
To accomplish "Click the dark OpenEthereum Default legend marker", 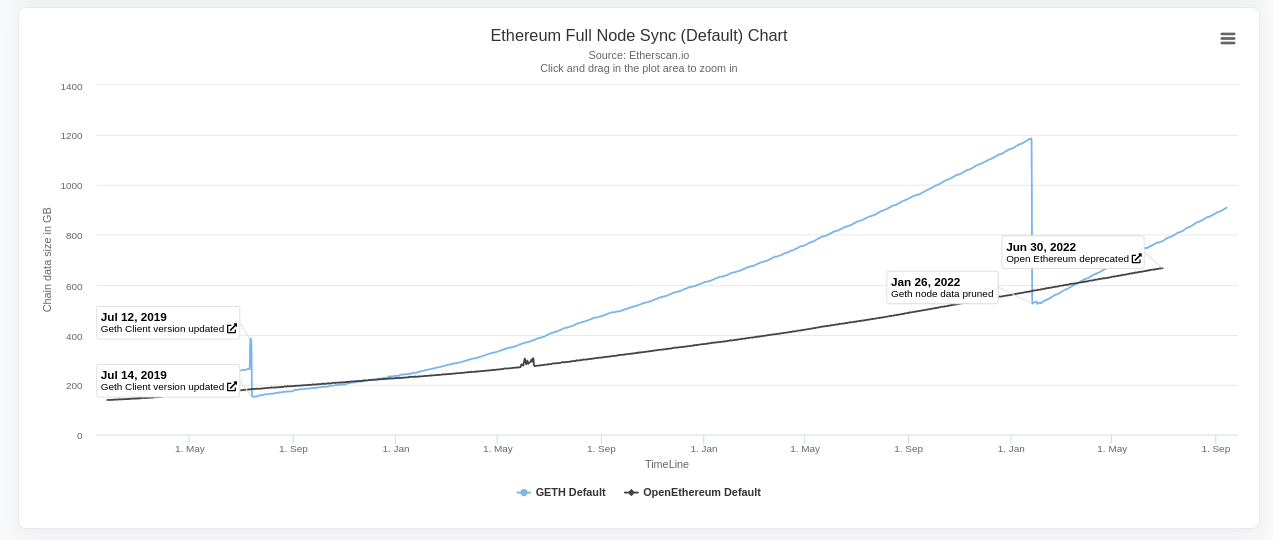I will pos(631,492).
